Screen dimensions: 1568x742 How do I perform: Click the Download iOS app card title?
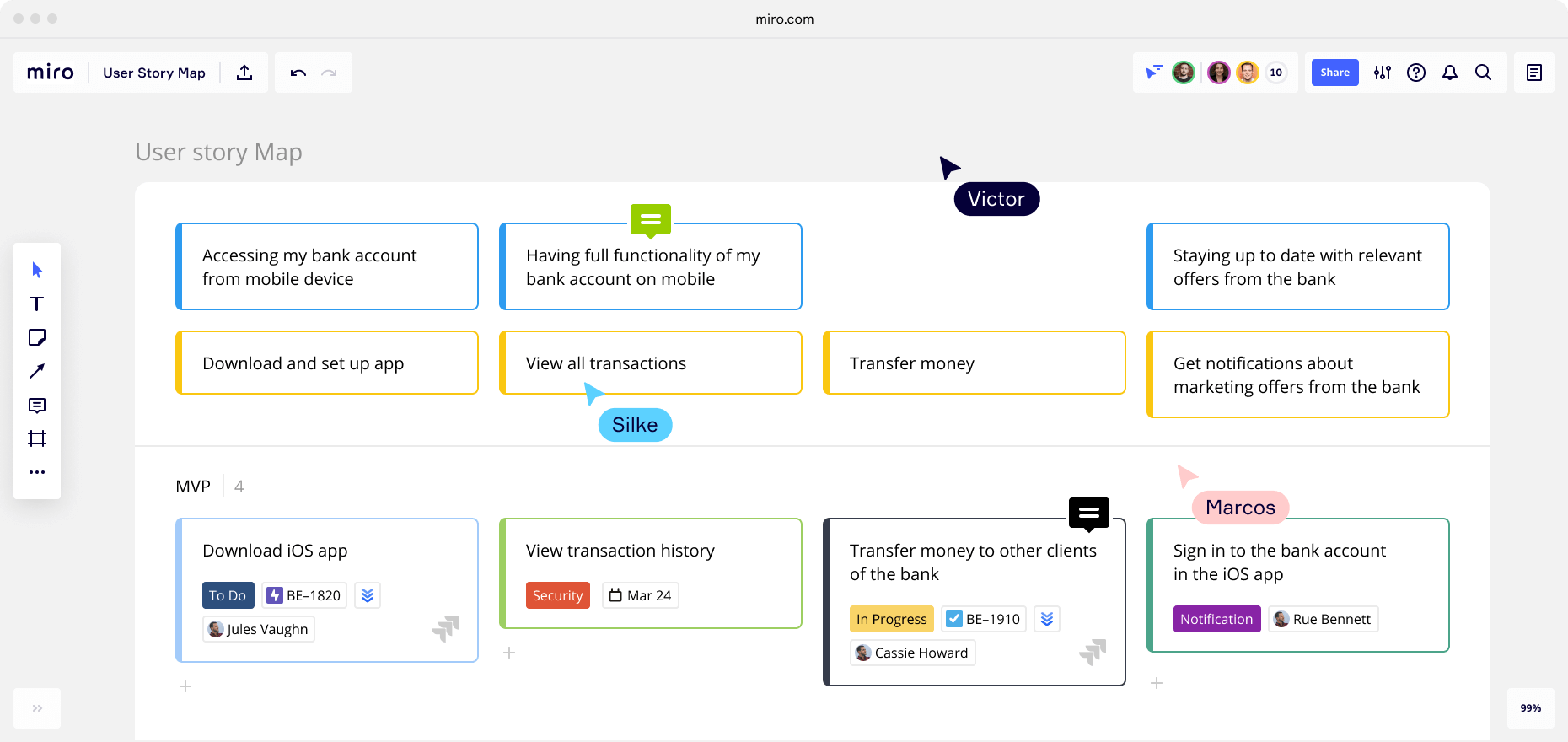pos(275,551)
